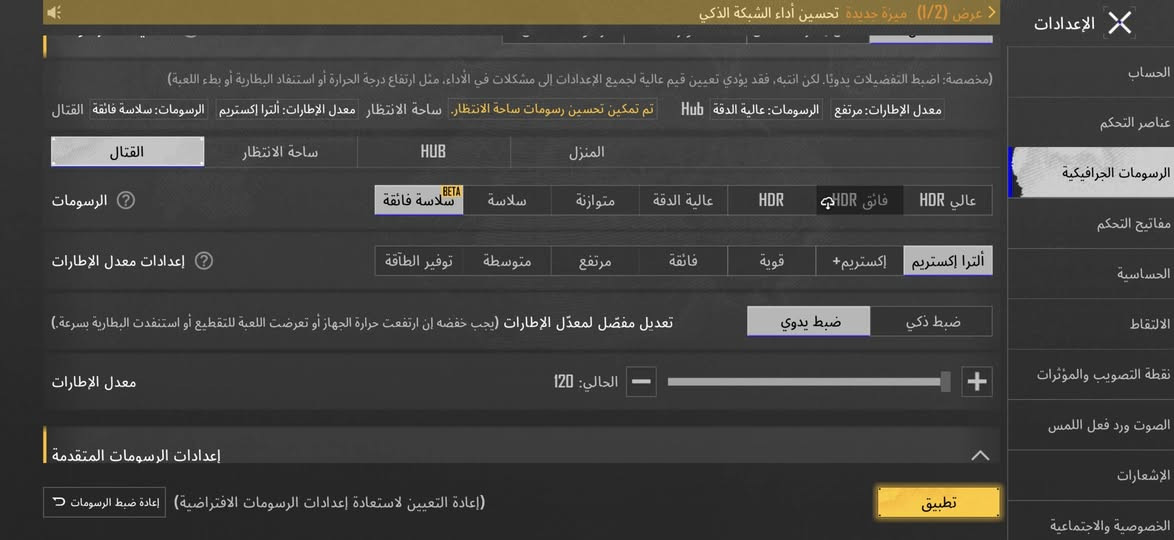Click the frame rate slider track
Viewport: 1174px width, 540px height.
click(x=809, y=381)
